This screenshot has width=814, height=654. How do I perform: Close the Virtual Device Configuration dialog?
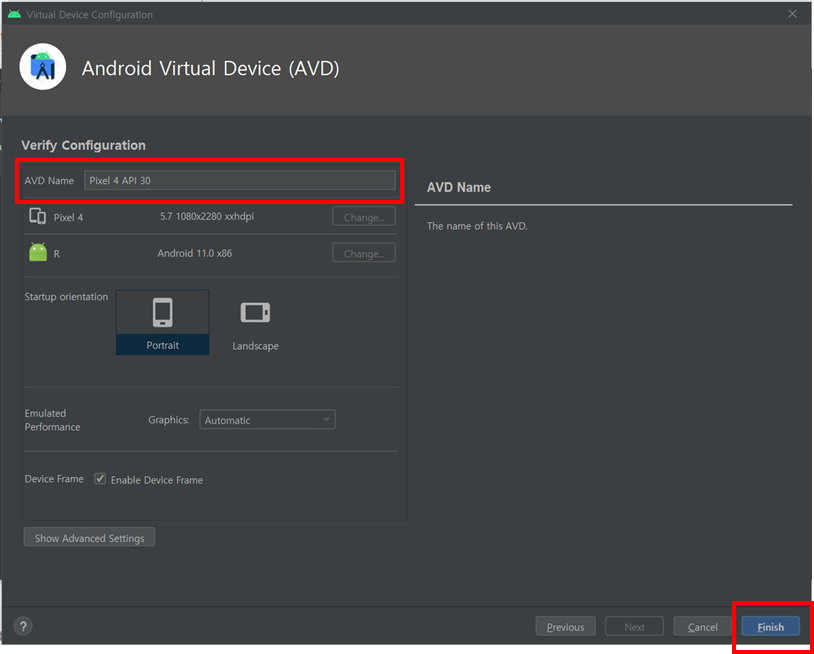(x=792, y=14)
